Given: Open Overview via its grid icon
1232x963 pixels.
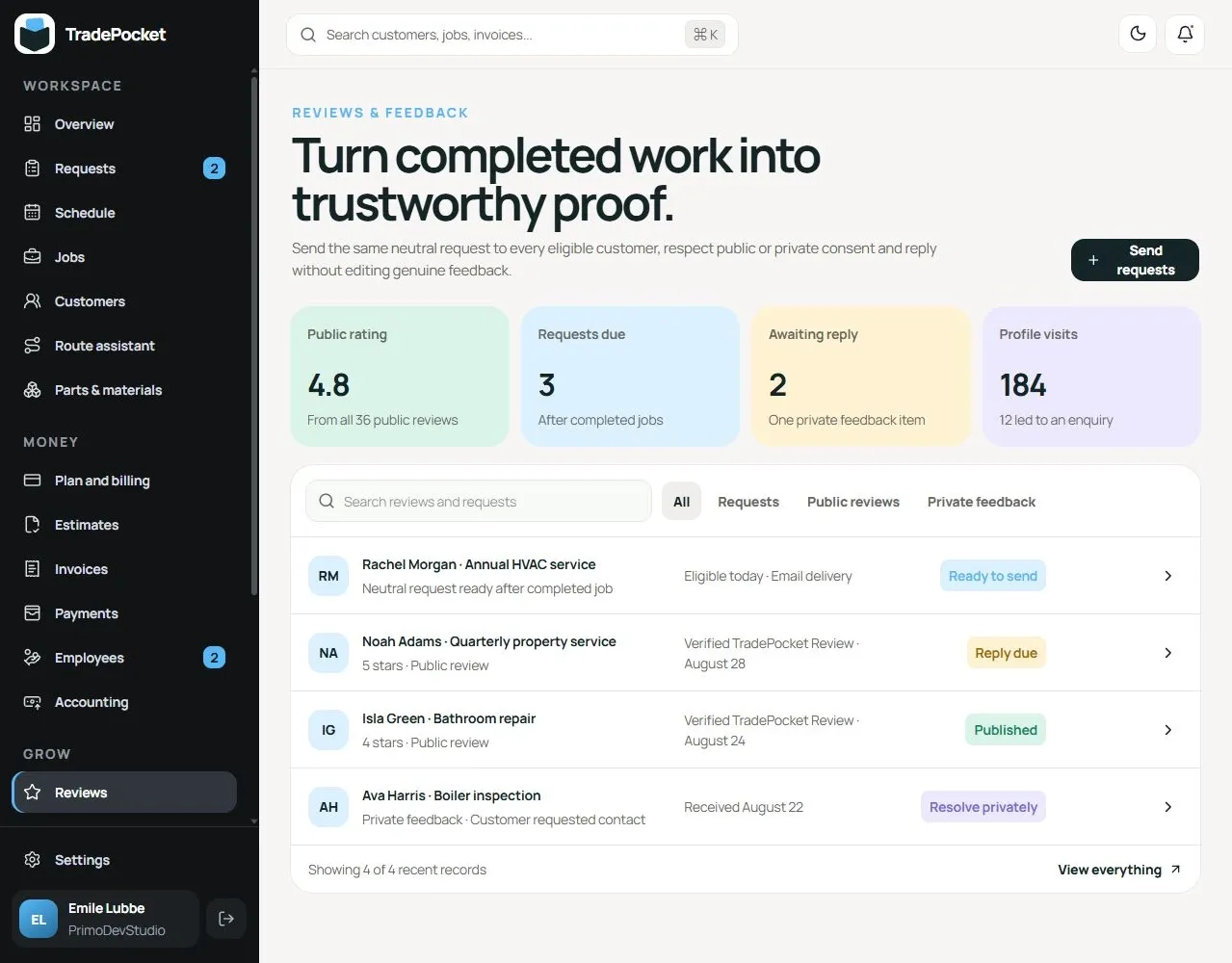Looking at the screenshot, I should (32, 124).
